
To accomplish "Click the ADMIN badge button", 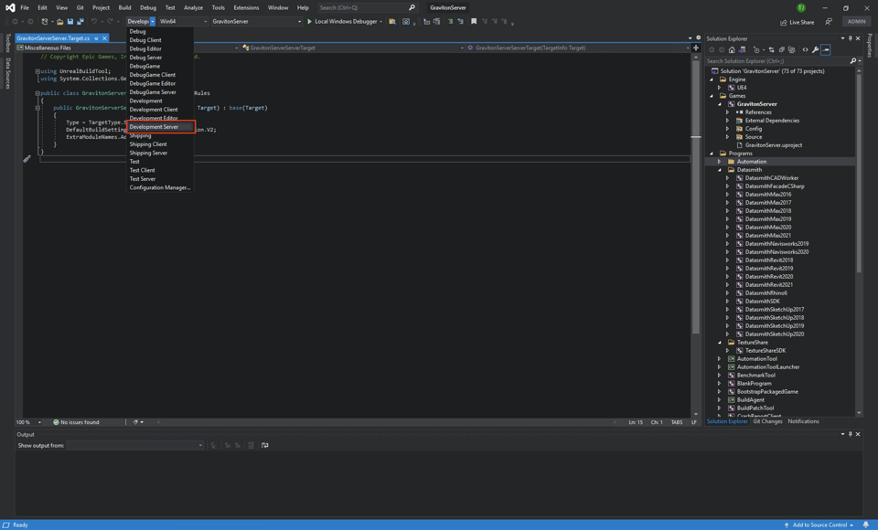I will pyautogui.click(x=857, y=22).
